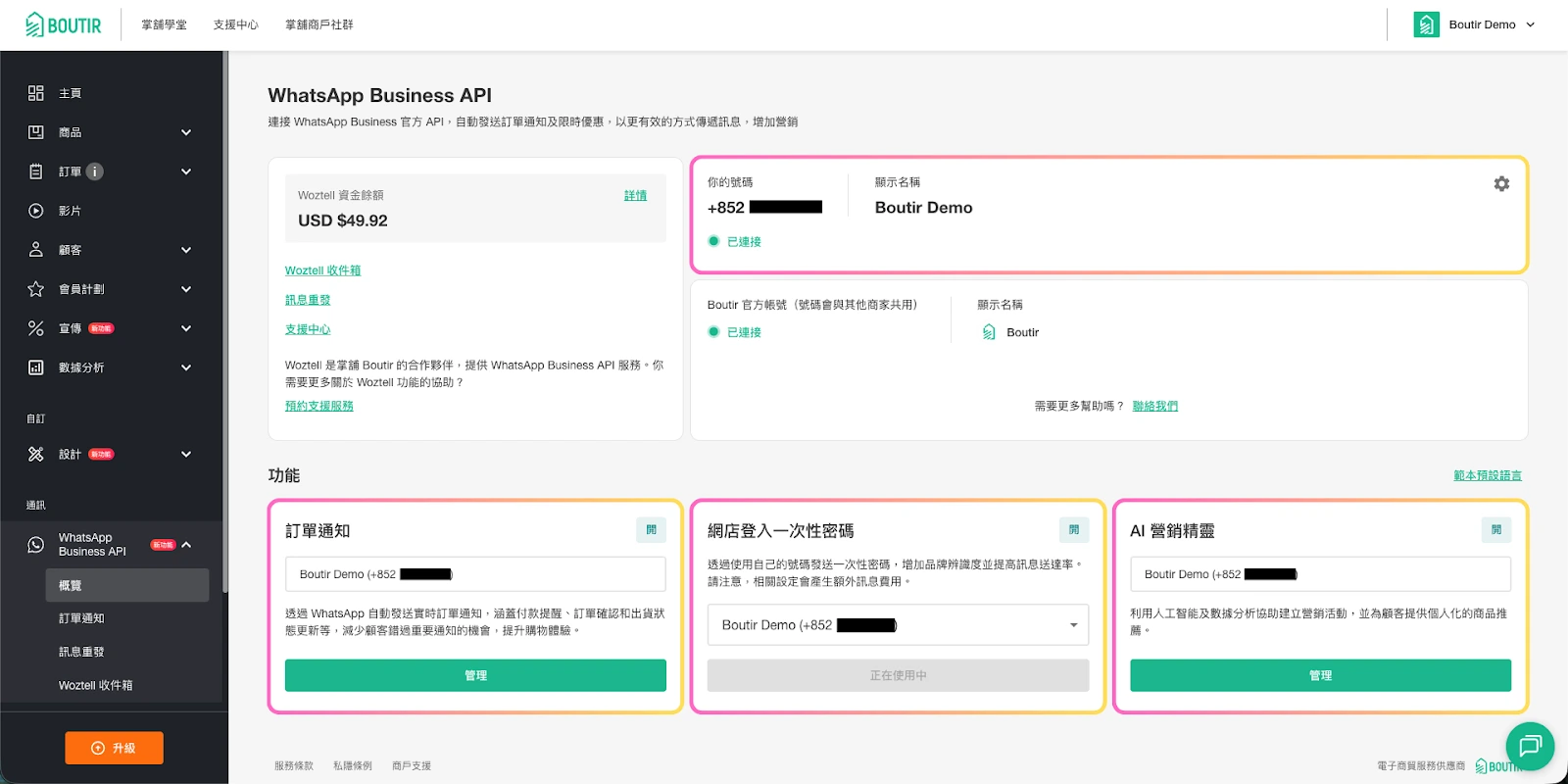Expand the 顧客 sidebar menu
Screen dimensions: 1568x784
186,250
